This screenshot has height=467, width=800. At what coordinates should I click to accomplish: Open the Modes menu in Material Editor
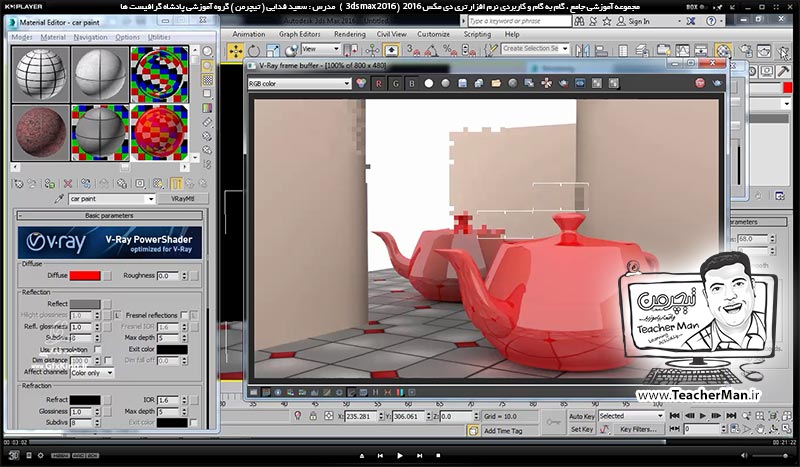pos(22,37)
